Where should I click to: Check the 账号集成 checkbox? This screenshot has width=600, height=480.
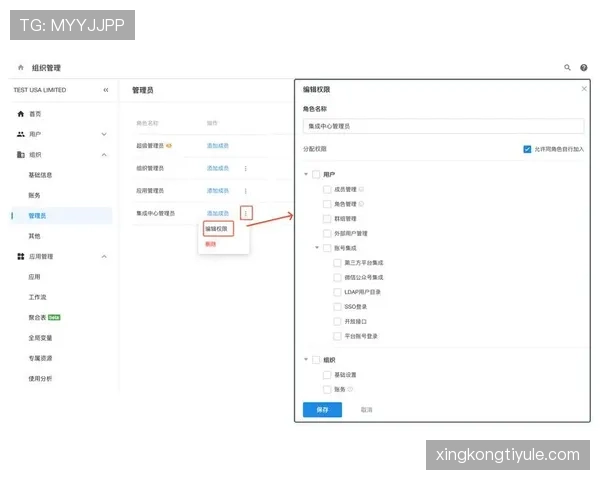click(x=327, y=248)
